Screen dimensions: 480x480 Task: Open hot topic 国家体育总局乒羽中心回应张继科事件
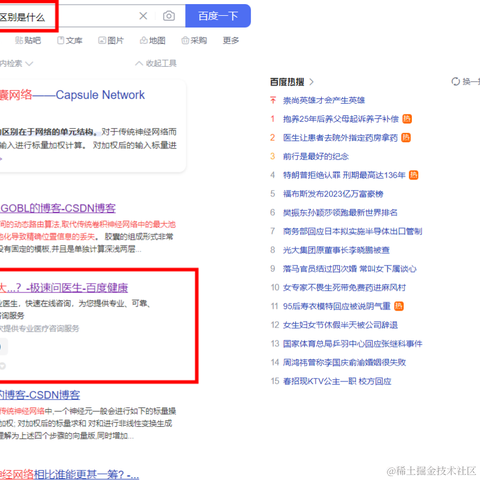coord(353,343)
